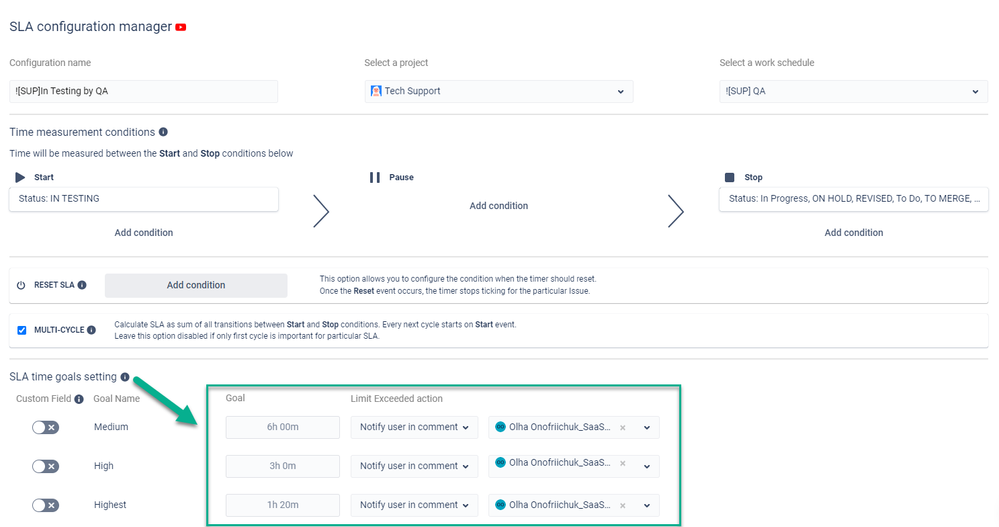Image resolution: width=999 pixels, height=527 pixels.
Task: Click the RESET SLA info icon
Action: tap(82, 285)
